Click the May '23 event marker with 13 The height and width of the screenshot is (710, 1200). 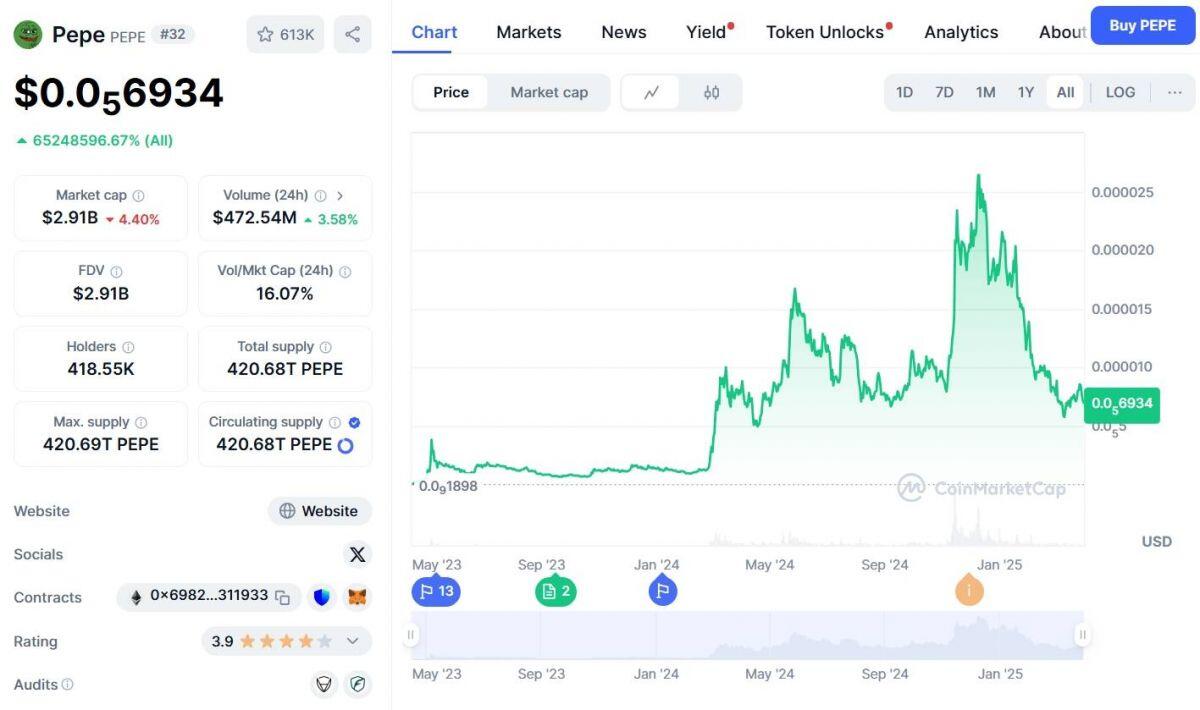coord(436,591)
